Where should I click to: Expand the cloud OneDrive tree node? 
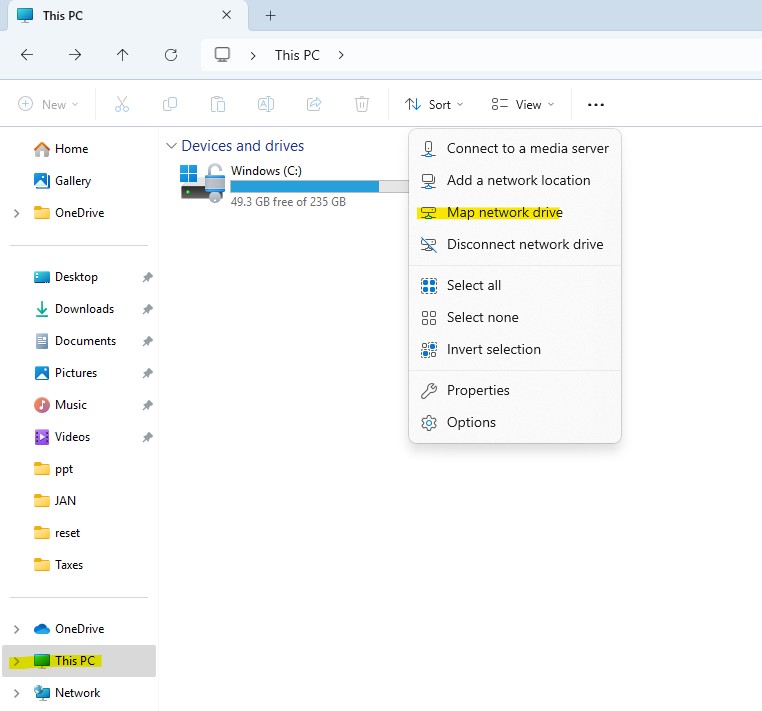(17, 629)
